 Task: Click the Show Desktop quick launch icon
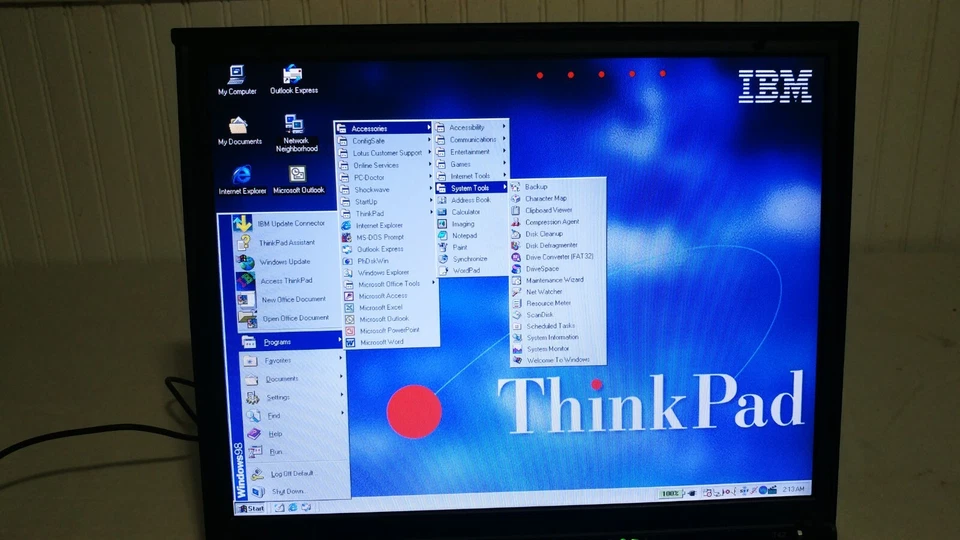(279, 508)
